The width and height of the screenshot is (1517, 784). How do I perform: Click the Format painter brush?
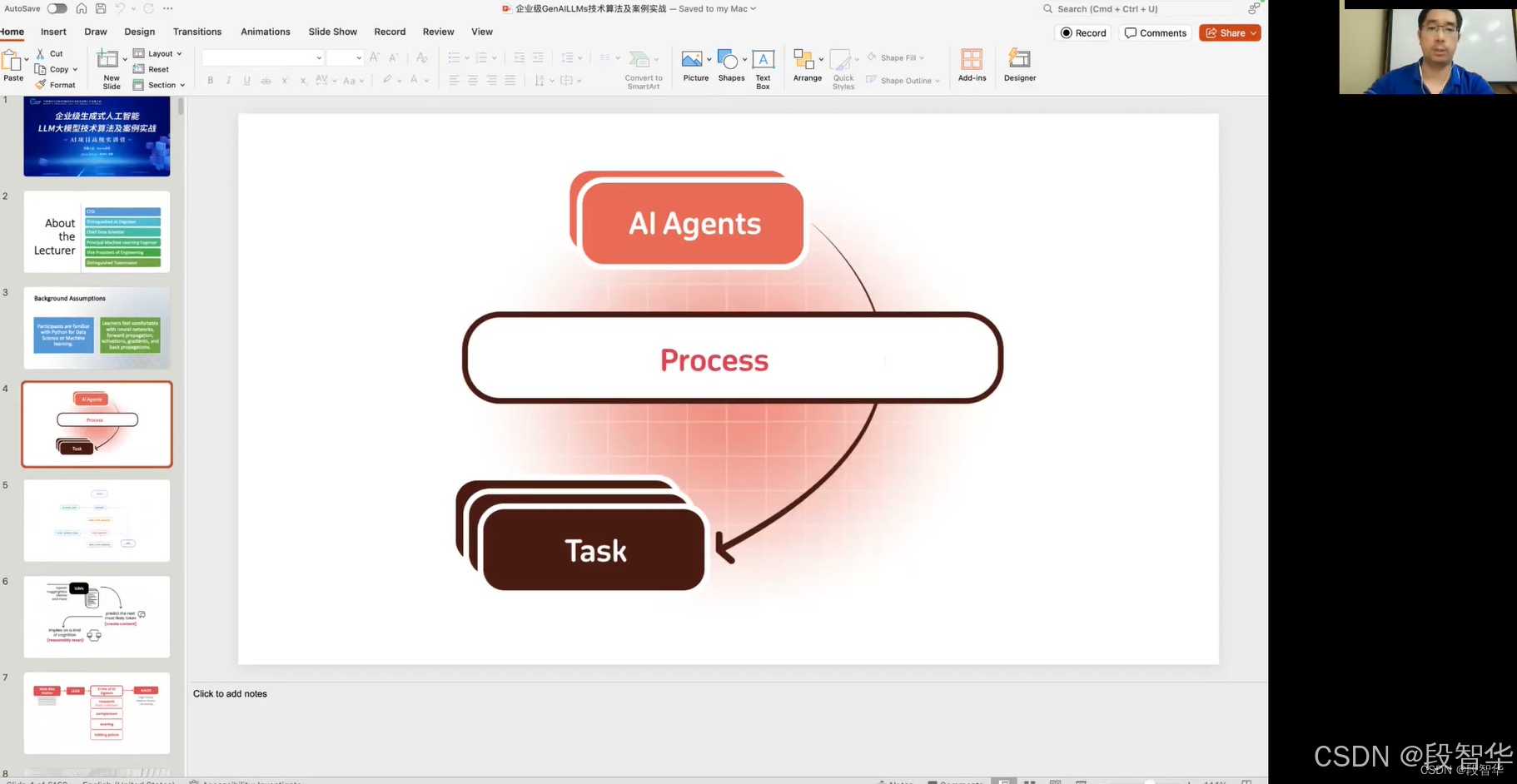41,85
